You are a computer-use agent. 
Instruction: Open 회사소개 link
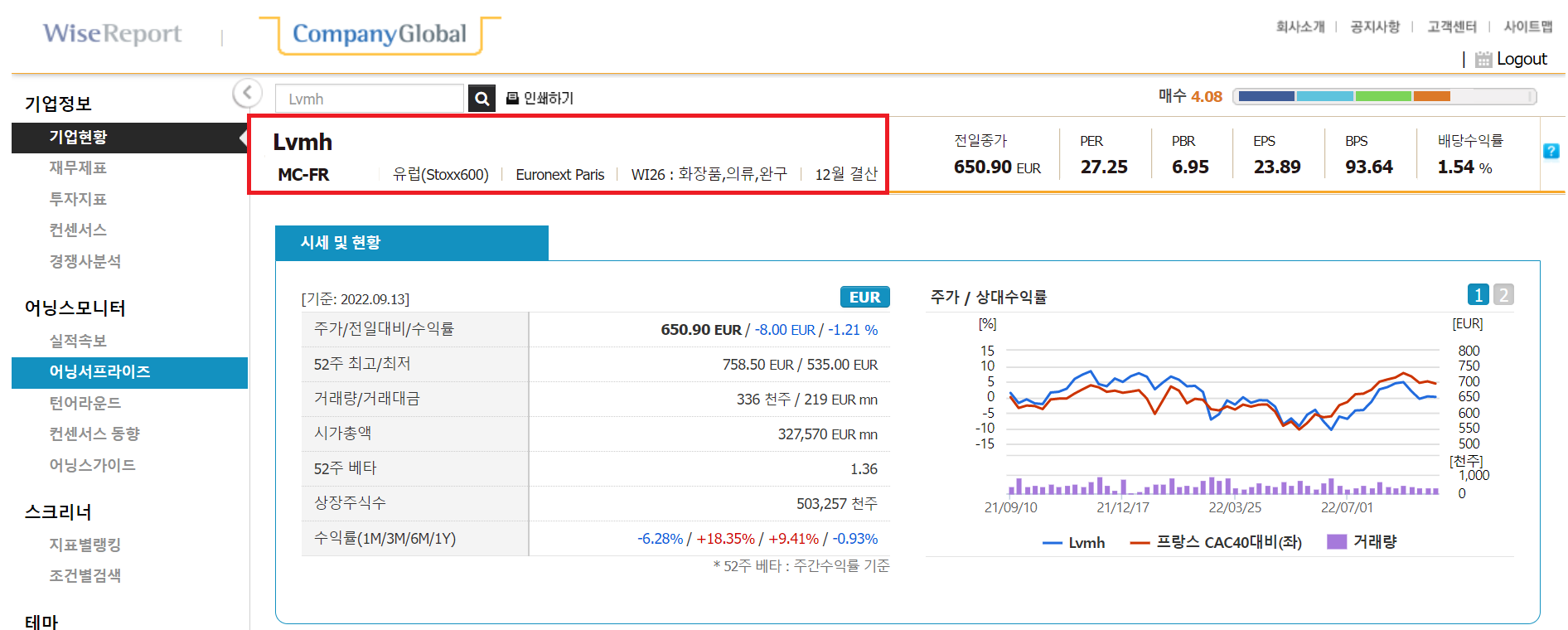1300,27
